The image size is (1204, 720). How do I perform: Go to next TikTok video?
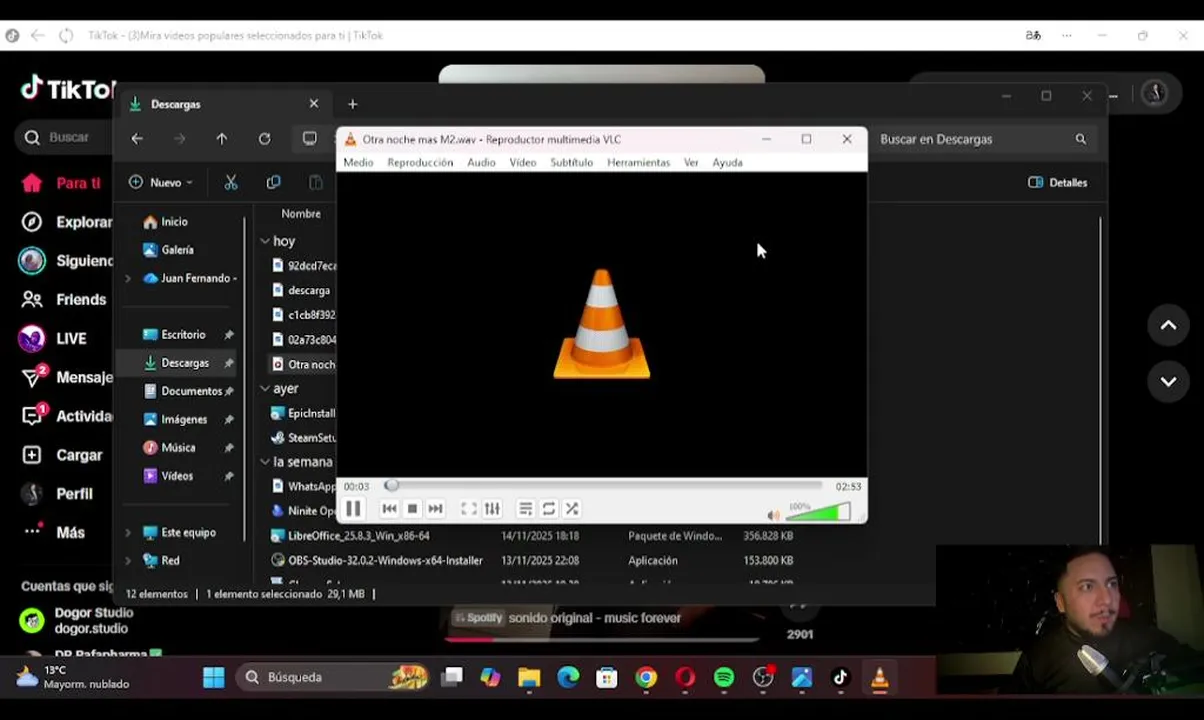(1168, 381)
